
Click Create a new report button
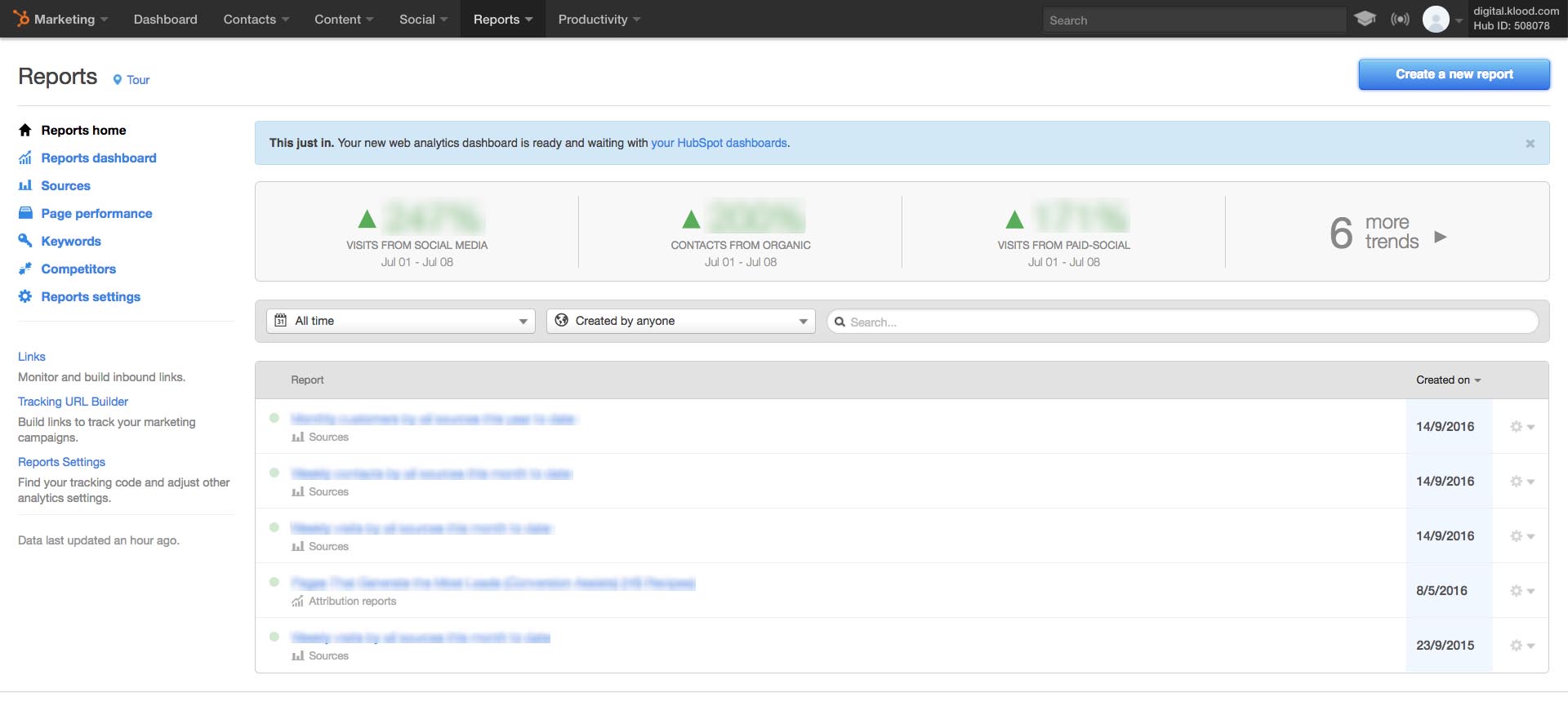[1454, 74]
